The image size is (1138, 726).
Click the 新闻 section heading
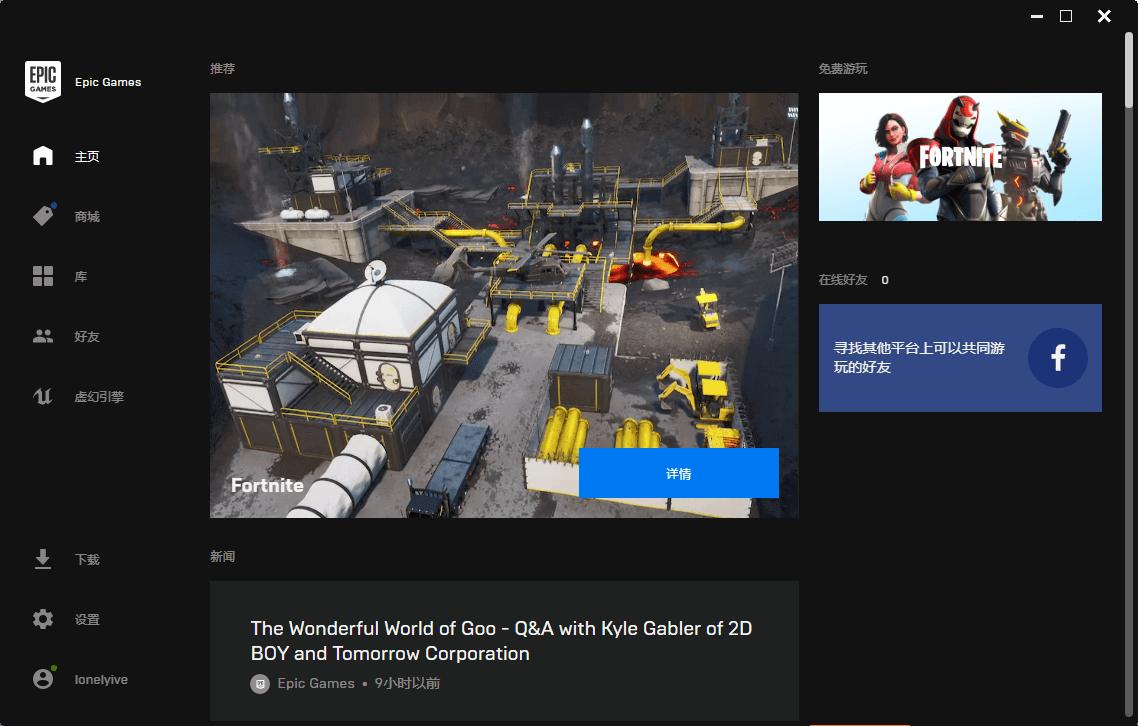tap(222, 556)
